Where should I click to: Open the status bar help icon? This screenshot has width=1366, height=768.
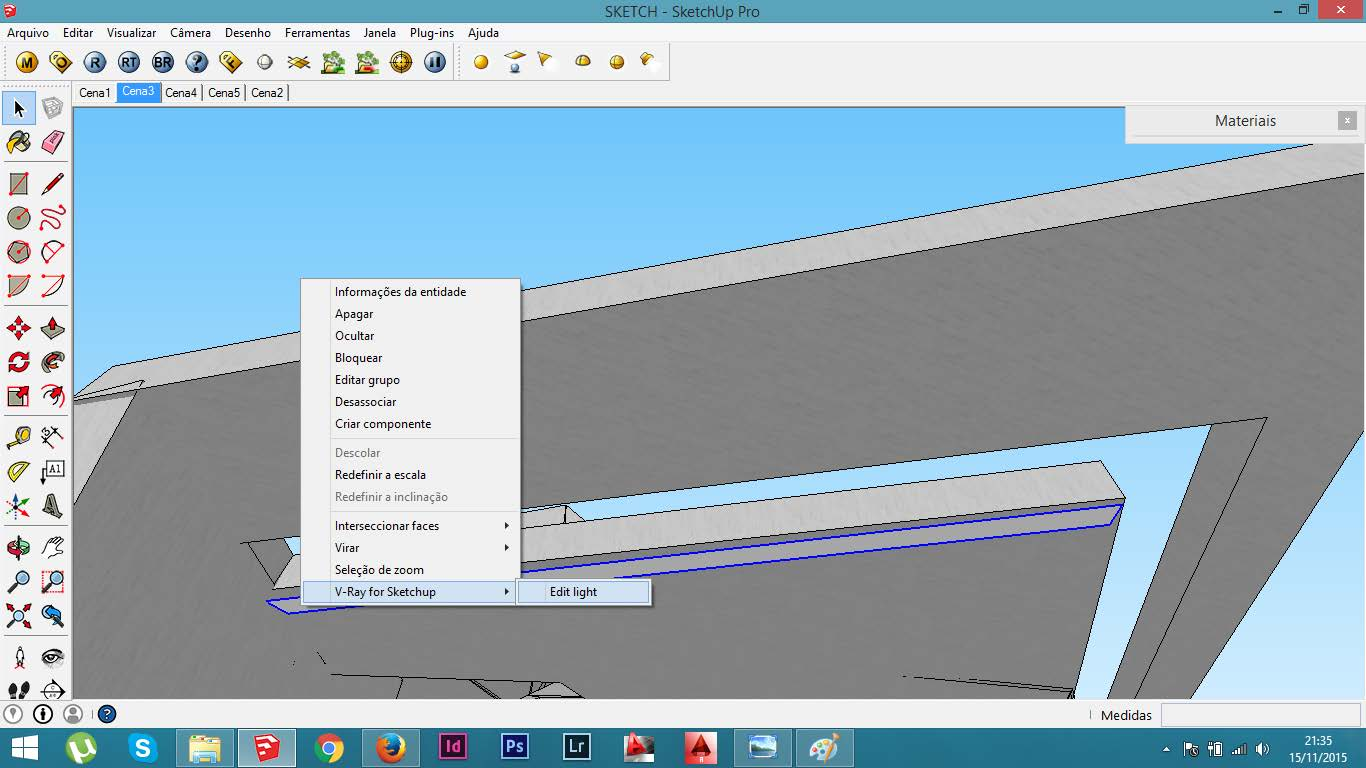(107, 714)
